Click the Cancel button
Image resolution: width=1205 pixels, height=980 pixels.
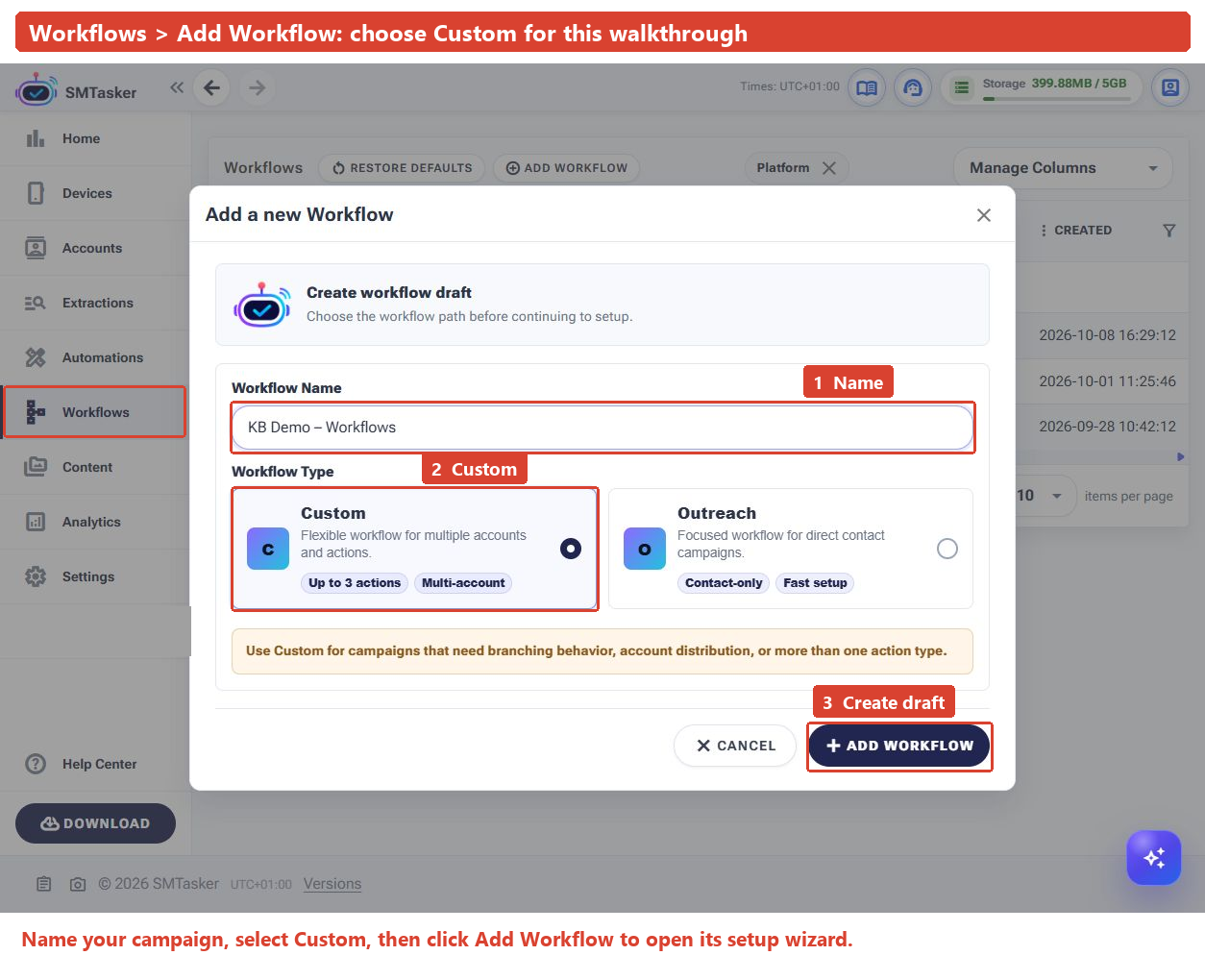pos(735,746)
